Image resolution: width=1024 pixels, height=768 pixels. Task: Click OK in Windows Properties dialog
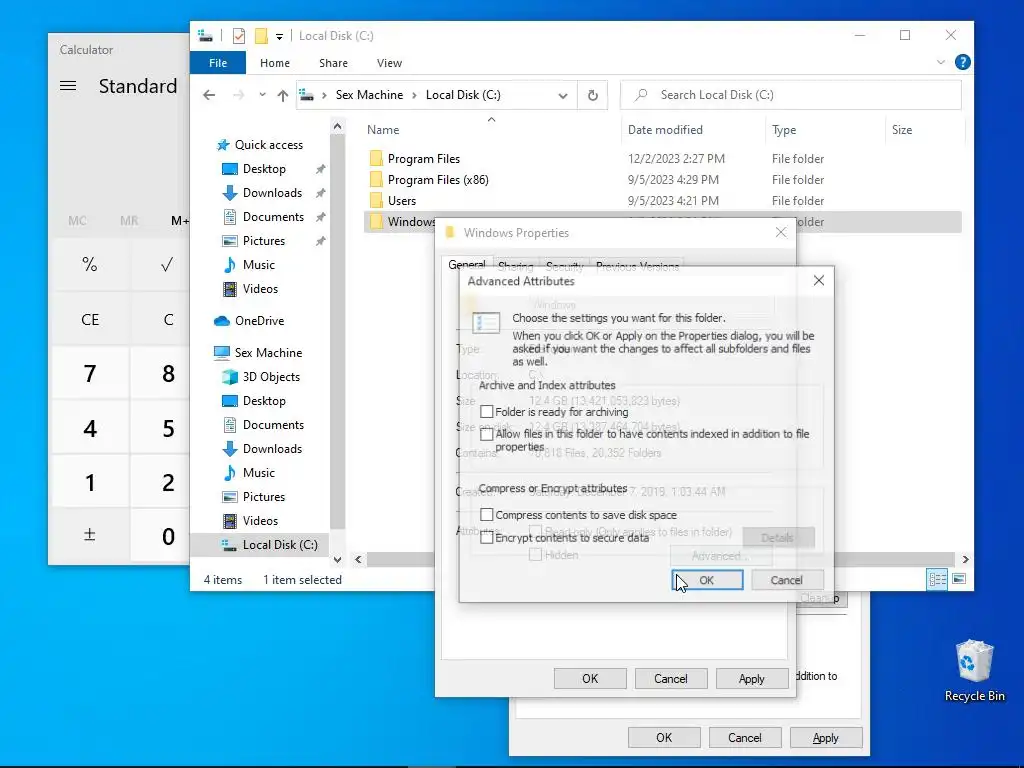click(x=590, y=679)
